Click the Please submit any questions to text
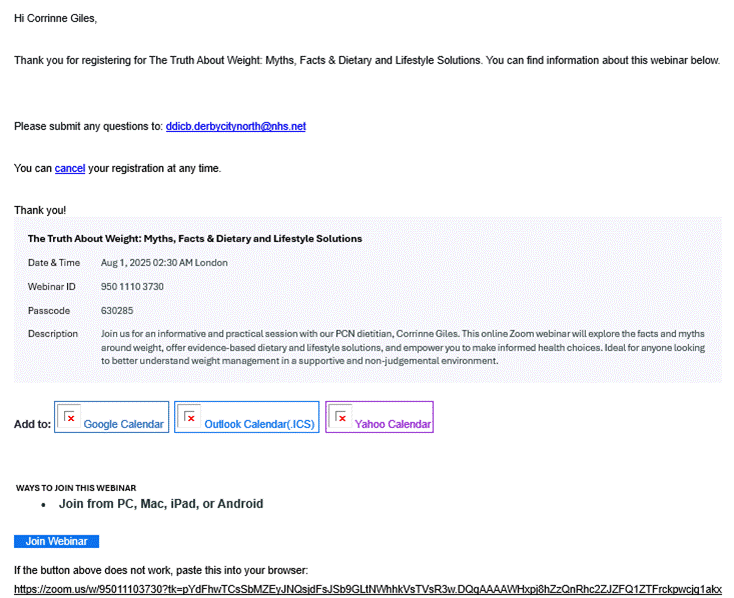The height and width of the screenshot is (598, 734). 88,126
